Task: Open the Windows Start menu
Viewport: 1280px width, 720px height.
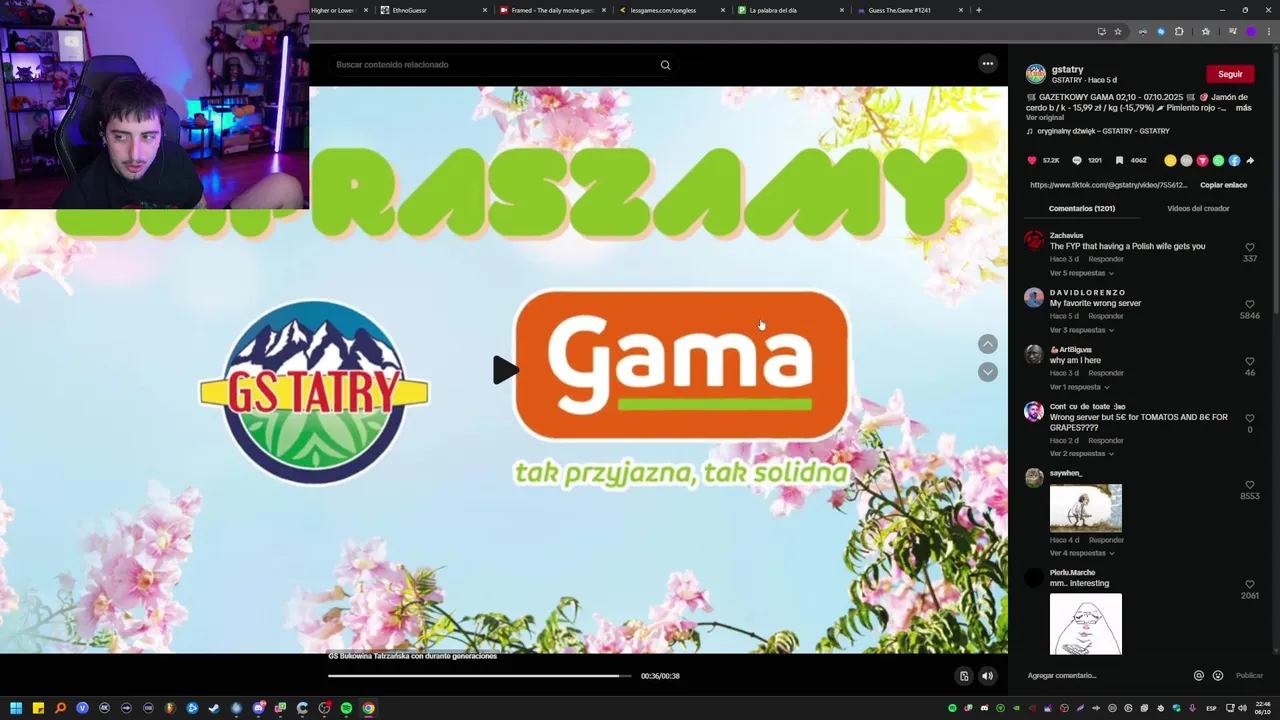Action: click(x=16, y=708)
